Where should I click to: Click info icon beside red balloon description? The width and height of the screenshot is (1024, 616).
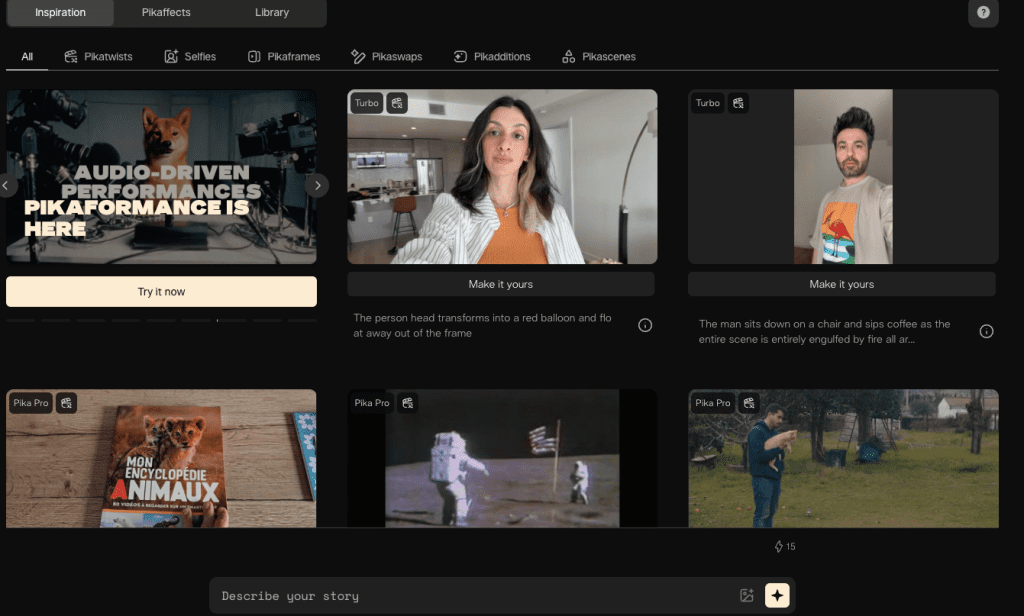pyautogui.click(x=645, y=325)
